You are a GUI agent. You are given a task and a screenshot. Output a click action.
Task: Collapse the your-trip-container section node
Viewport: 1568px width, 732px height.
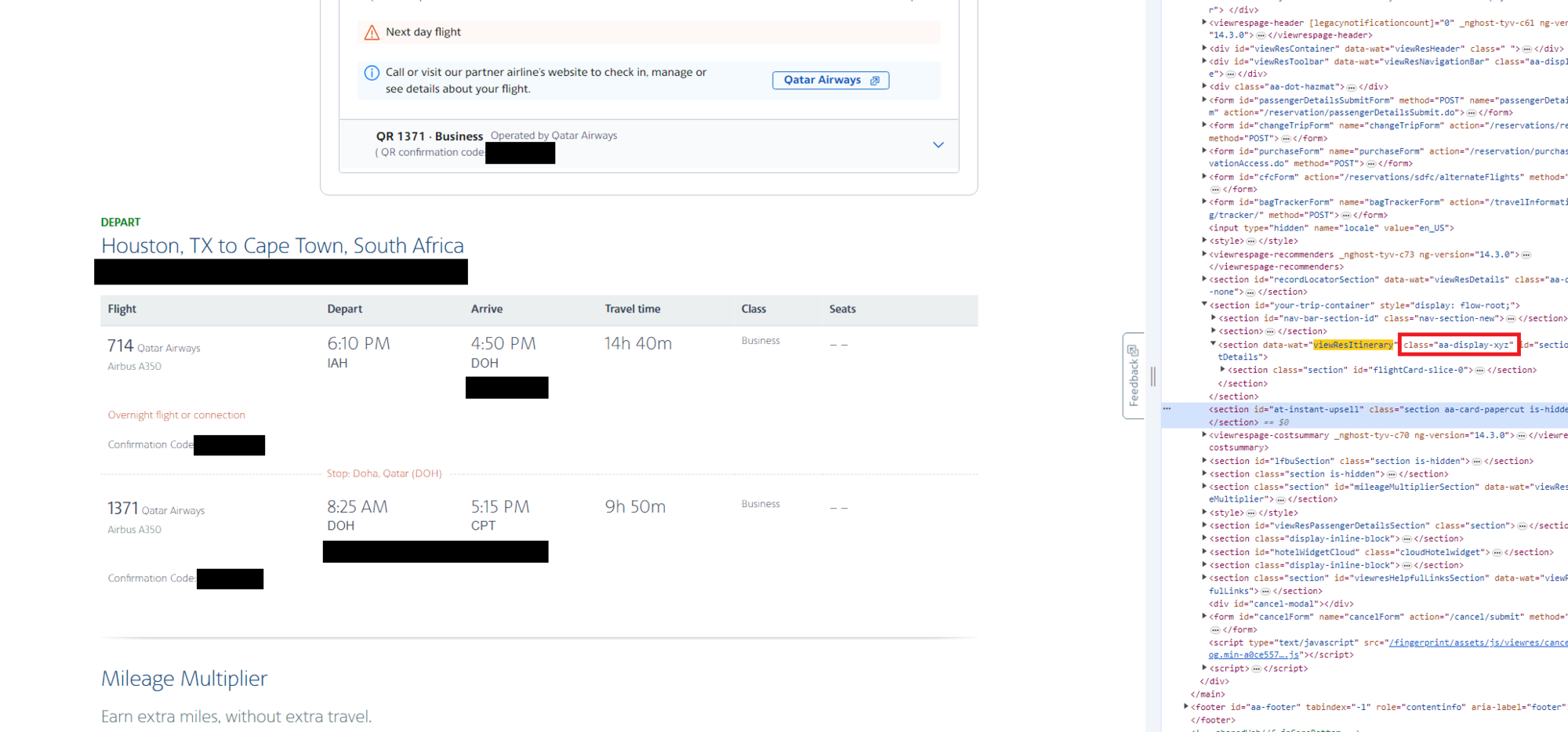point(1204,305)
